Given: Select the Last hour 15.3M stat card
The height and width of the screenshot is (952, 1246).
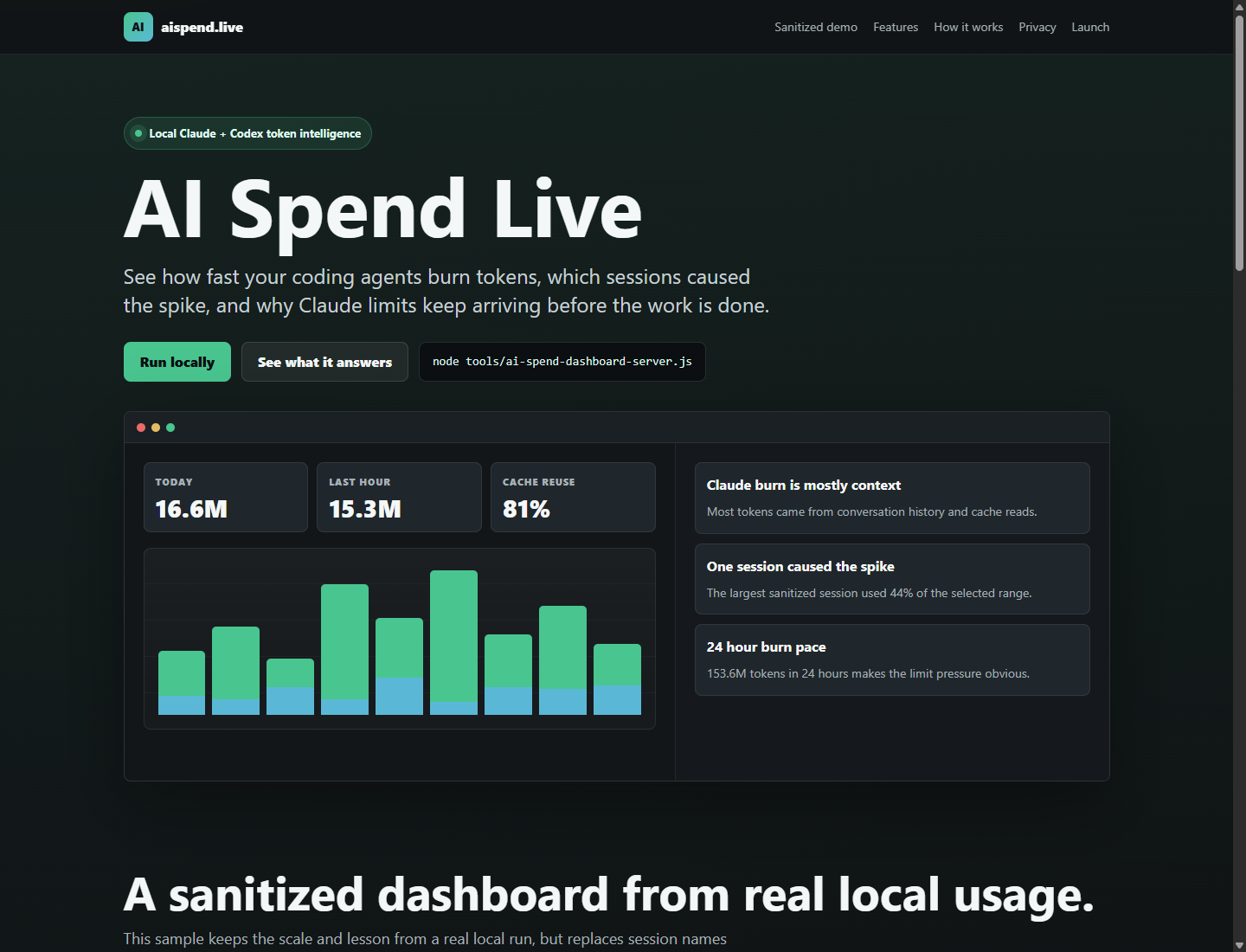Looking at the screenshot, I should 399,497.
